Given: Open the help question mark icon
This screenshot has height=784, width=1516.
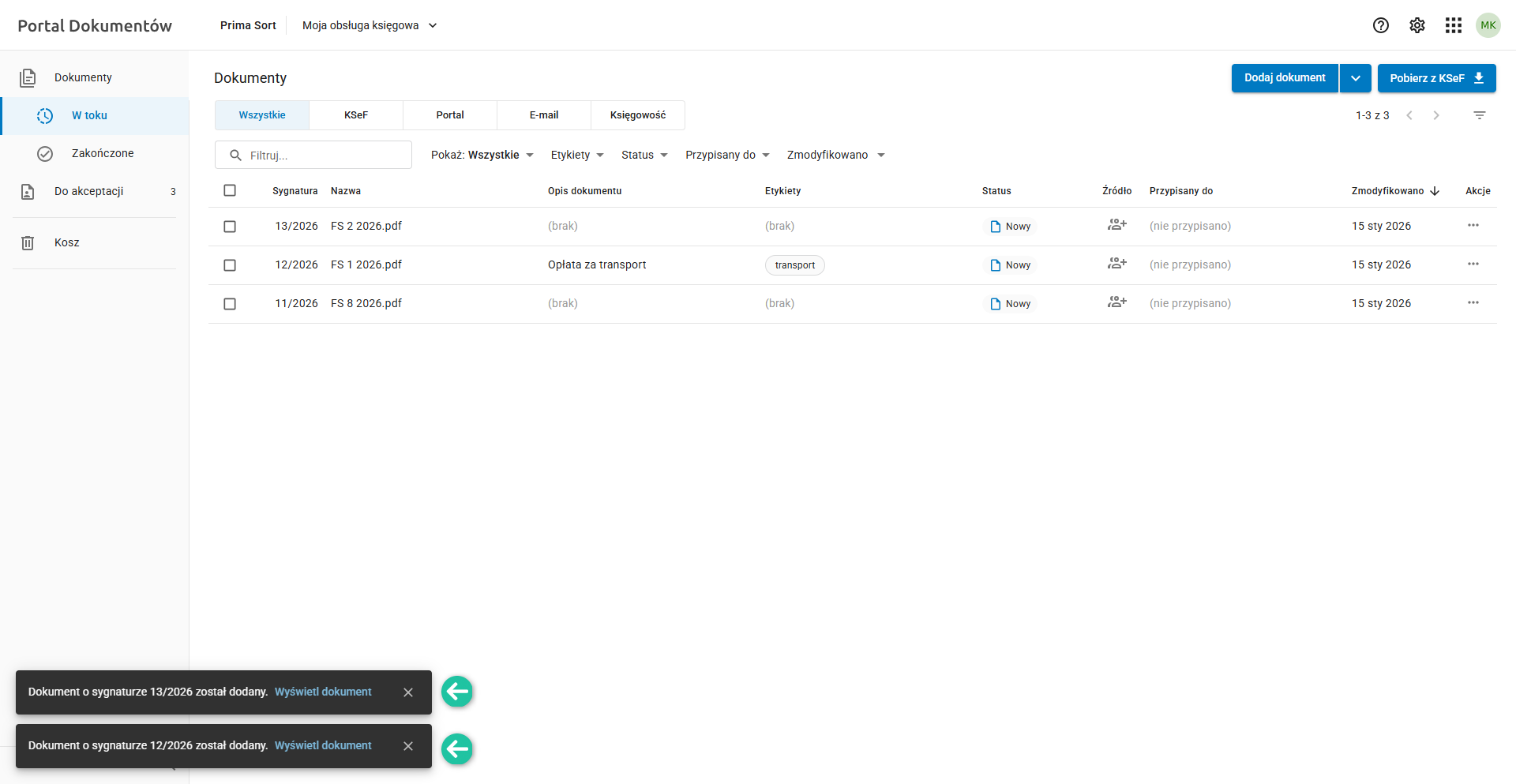Looking at the screenshot, I should coord(1380,25).
